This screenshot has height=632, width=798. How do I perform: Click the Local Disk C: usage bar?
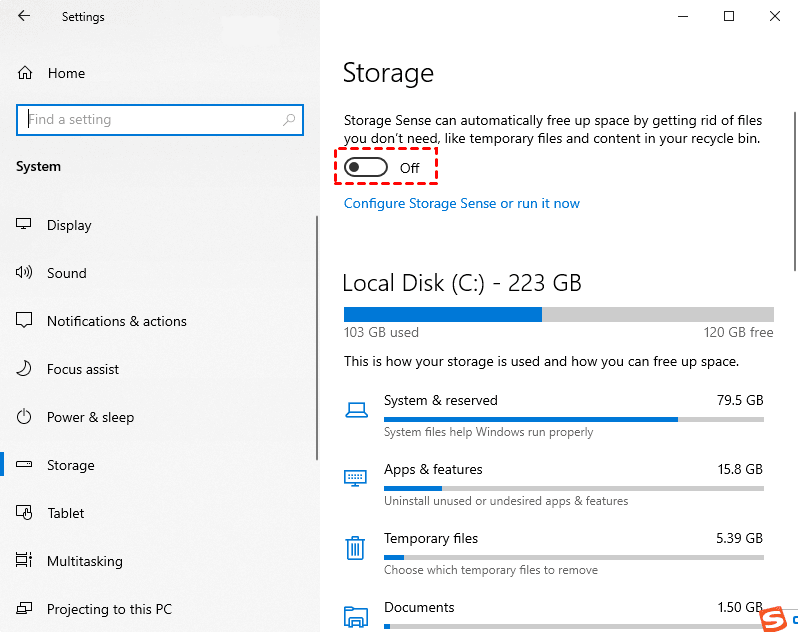[558, 314]
